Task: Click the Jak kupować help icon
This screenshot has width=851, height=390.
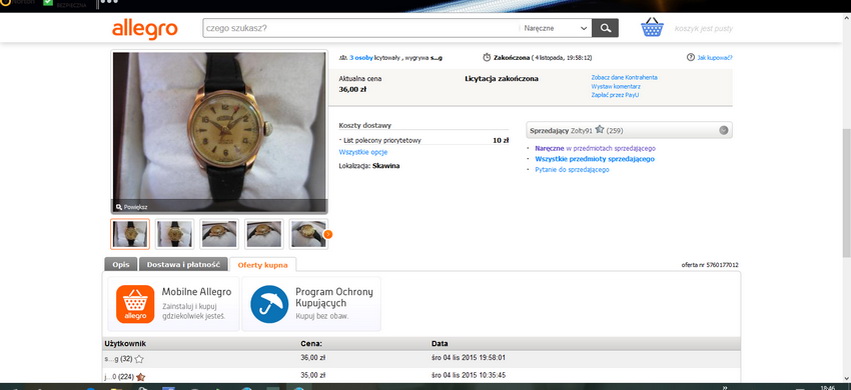Action: pyautogui.click(x=690, y=57)
